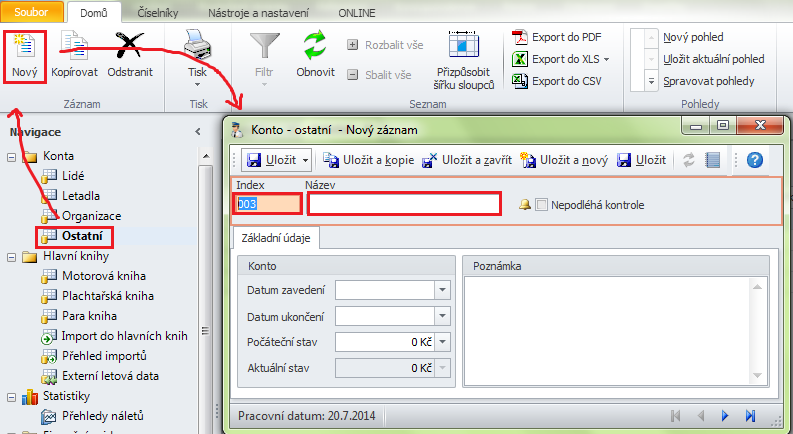Open the Datum ukončení dropdown
Viewport: 793px width, 434px height.
tap(443, 316)
